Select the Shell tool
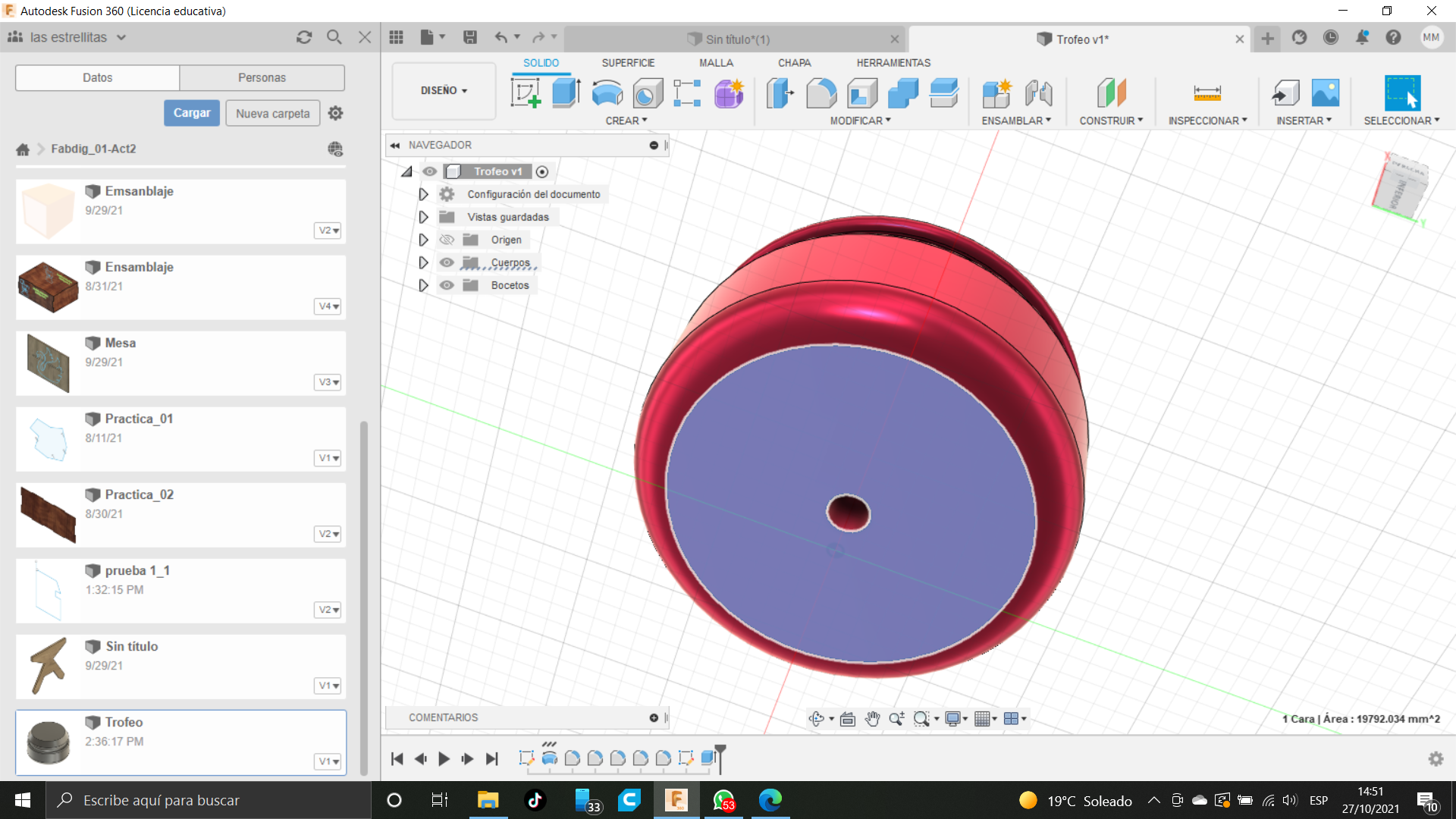The height and width of the screenshot is (819, 1456). coord(862,93)
